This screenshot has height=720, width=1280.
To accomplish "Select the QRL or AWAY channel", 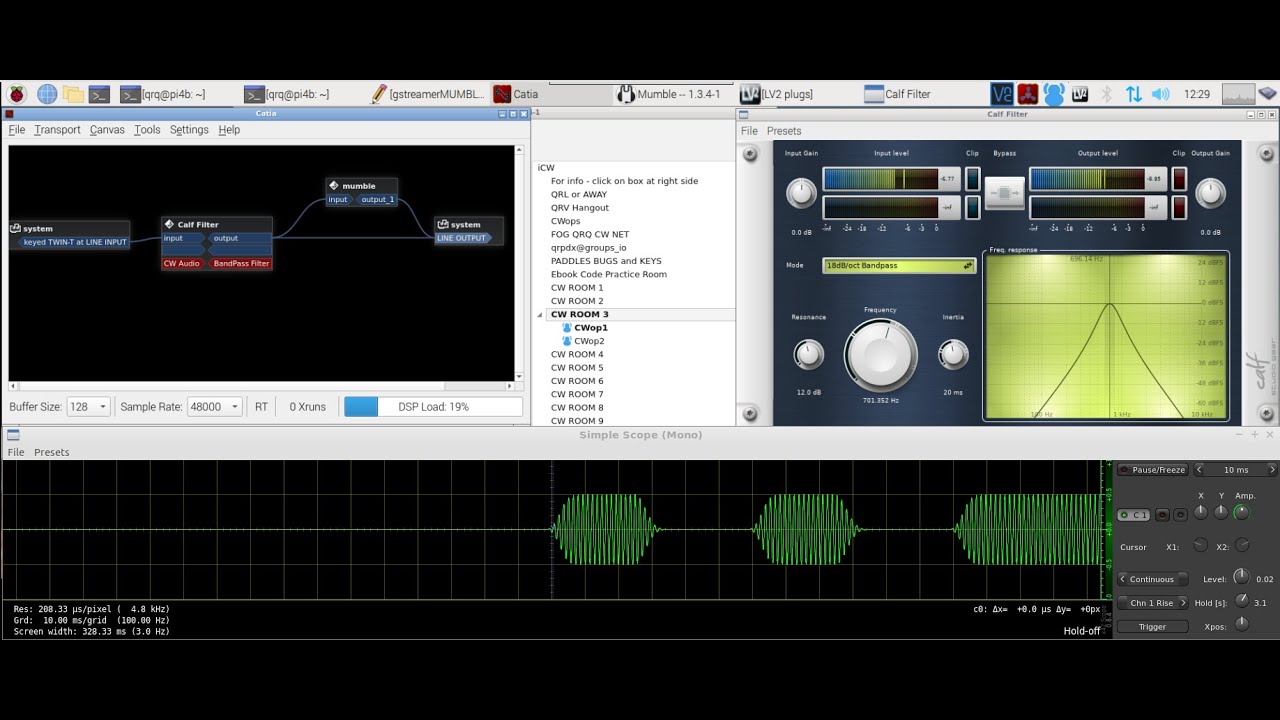I will point(579,194).
